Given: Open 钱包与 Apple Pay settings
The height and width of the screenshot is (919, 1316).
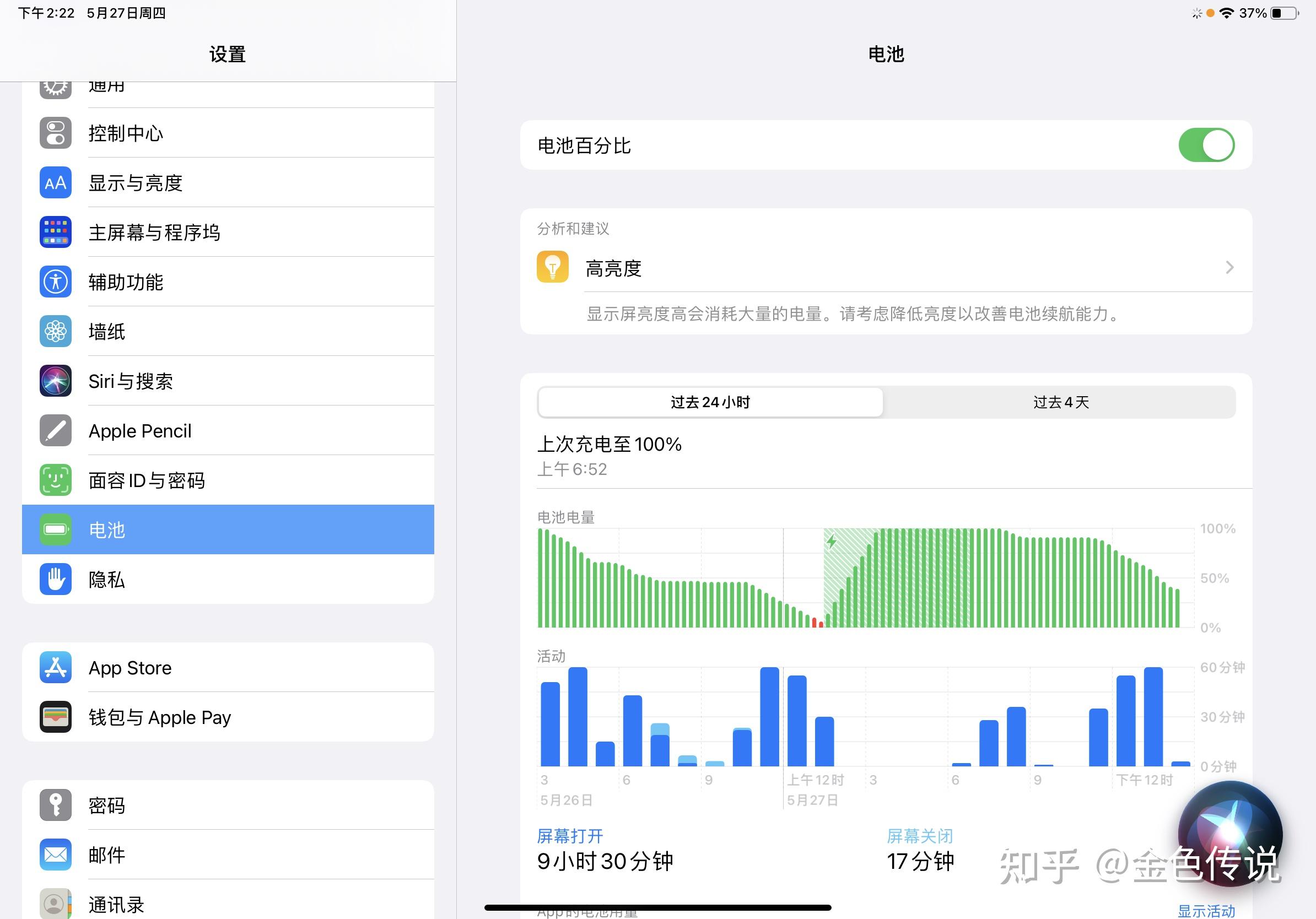Looking at the screenshot, I should [228, 717].
